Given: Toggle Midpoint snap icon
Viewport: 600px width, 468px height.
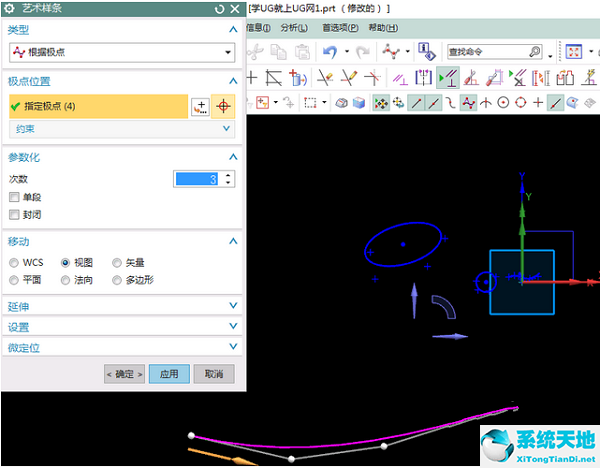Looking at the screenshot, I should click(433, 103).
